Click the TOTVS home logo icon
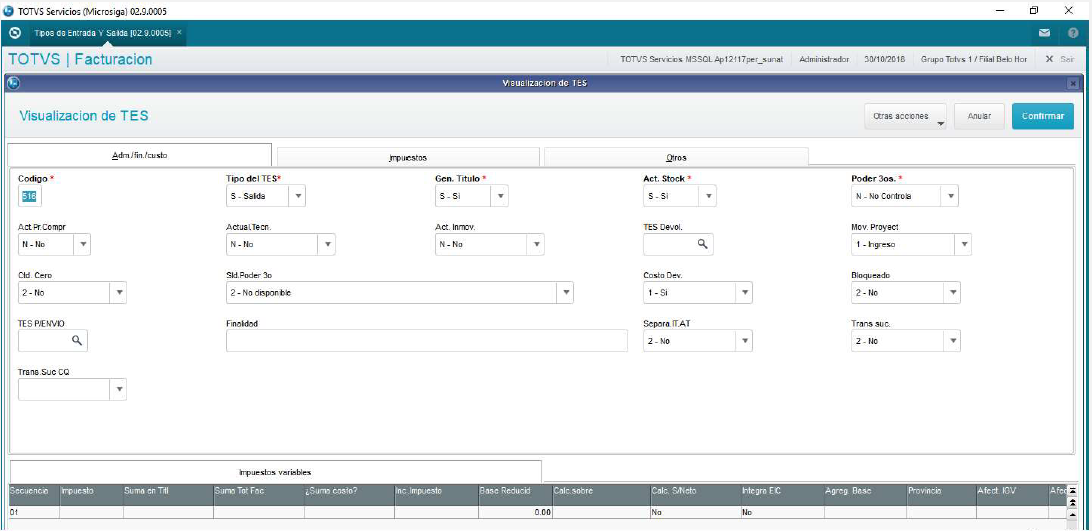1092x531 pixels. pyautogui.click(x=15, y=33)
